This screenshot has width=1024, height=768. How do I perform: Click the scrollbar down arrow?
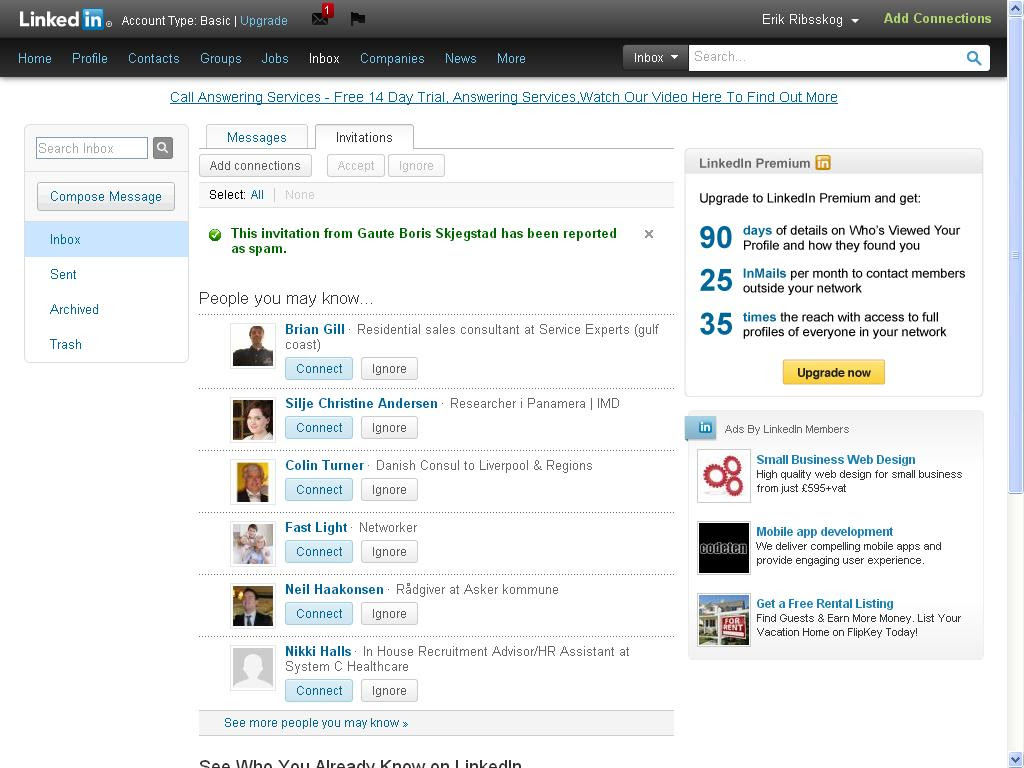(x=1016, y=760)
